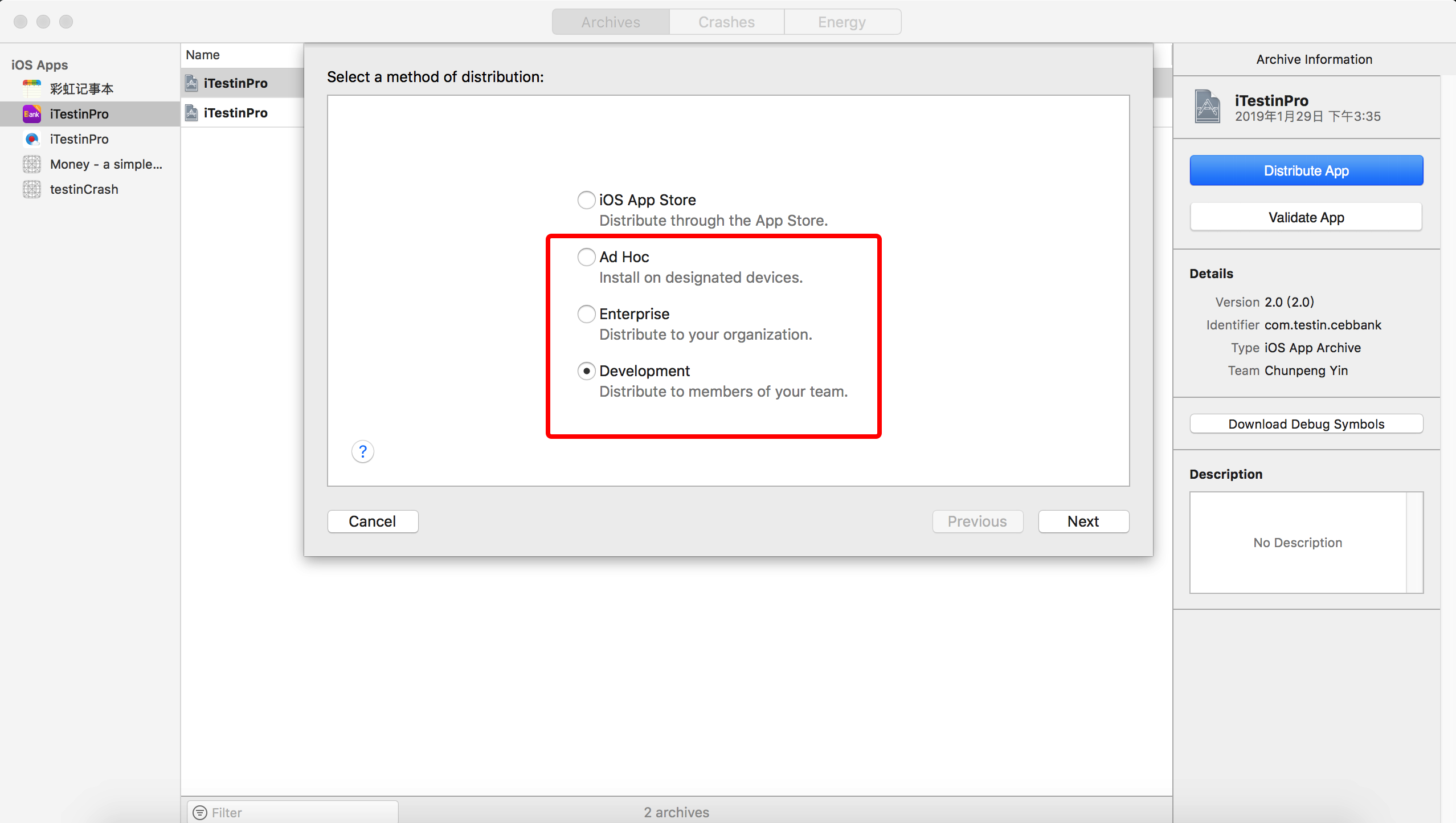
Task: Click the iOS Apps sidebar heading
Action: 40,65
